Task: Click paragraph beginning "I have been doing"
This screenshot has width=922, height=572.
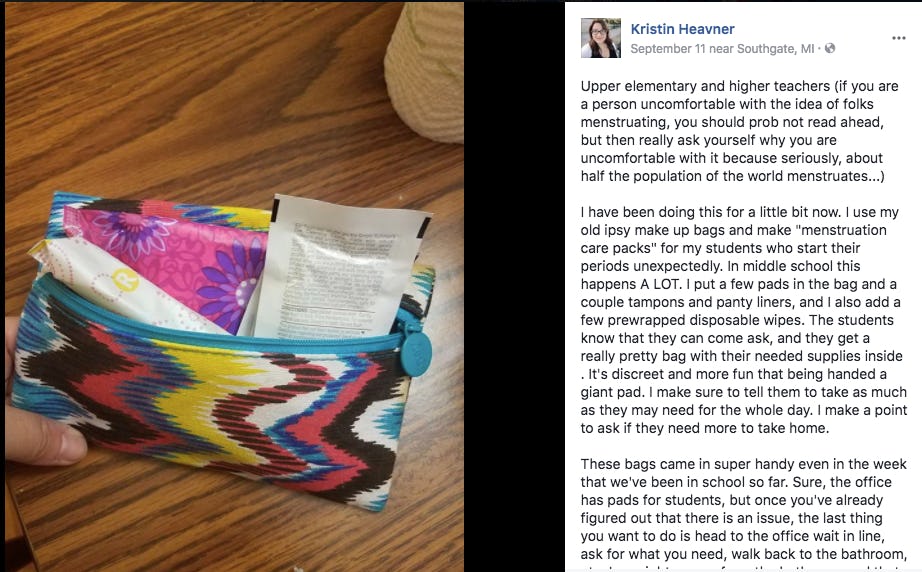Action: 744,320
